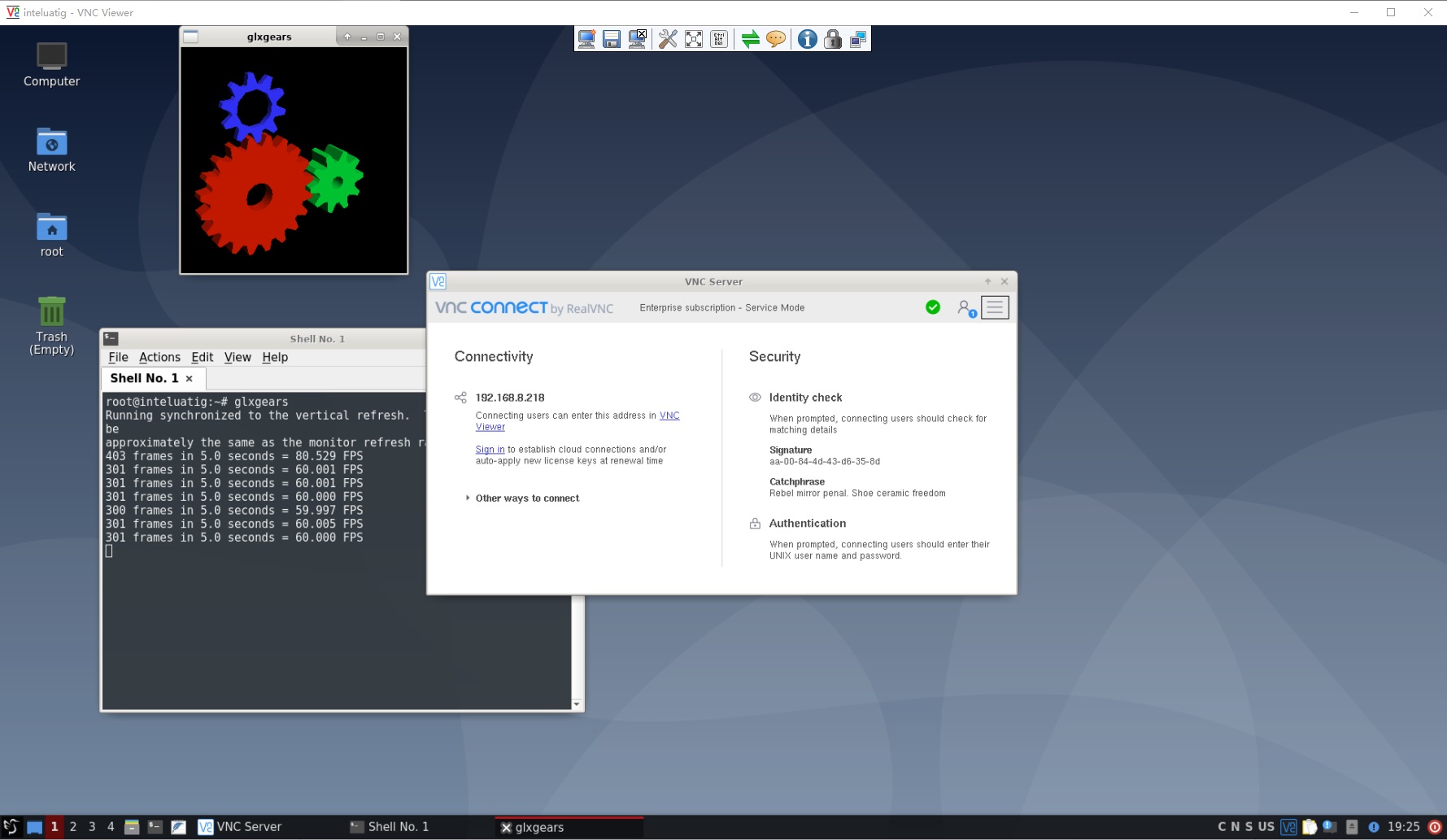Click the New Connection toolbar icon

586,39
